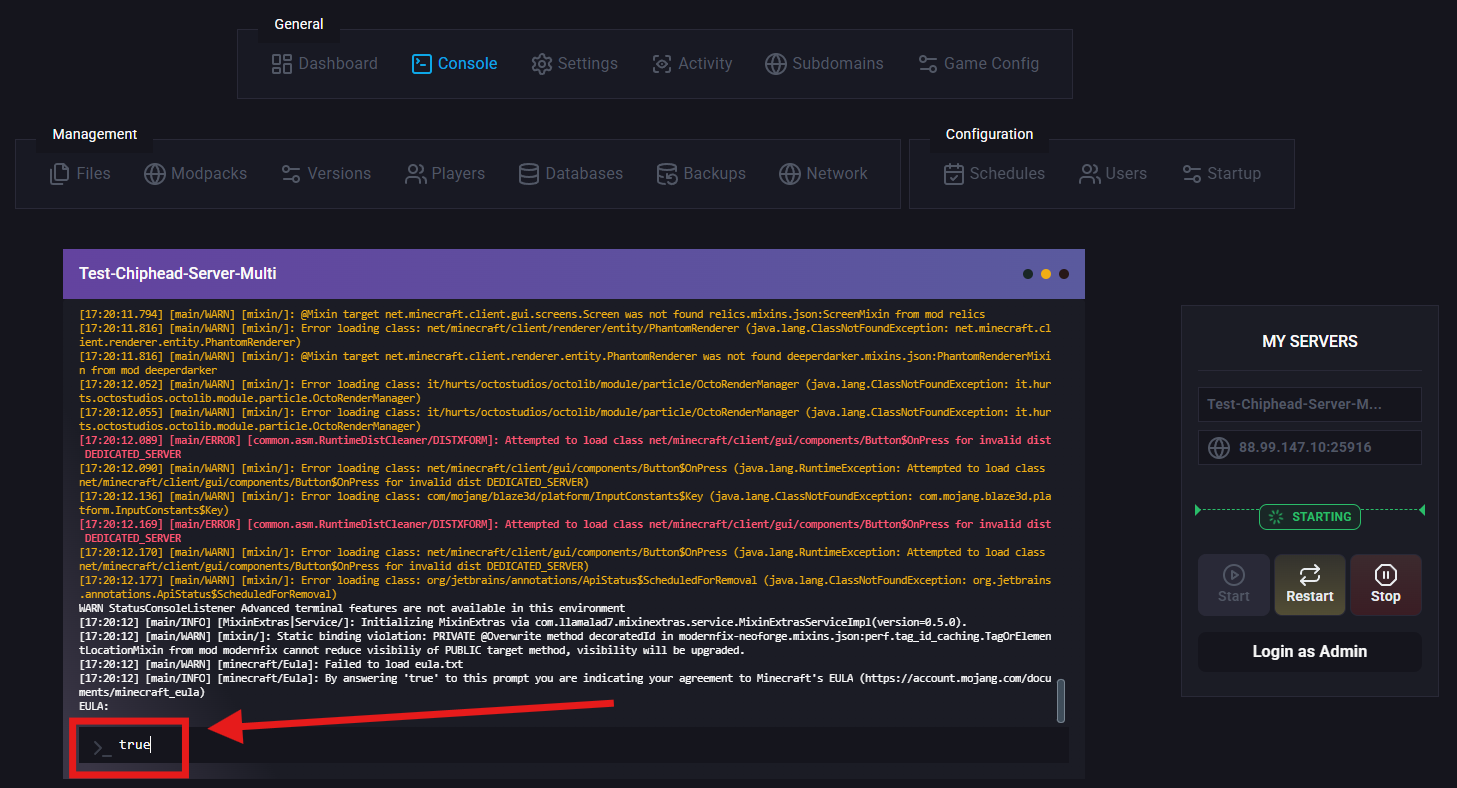Viewport: 1457px width, 788px height.
Task: Go to the Backups page
Action: [701, 174]
